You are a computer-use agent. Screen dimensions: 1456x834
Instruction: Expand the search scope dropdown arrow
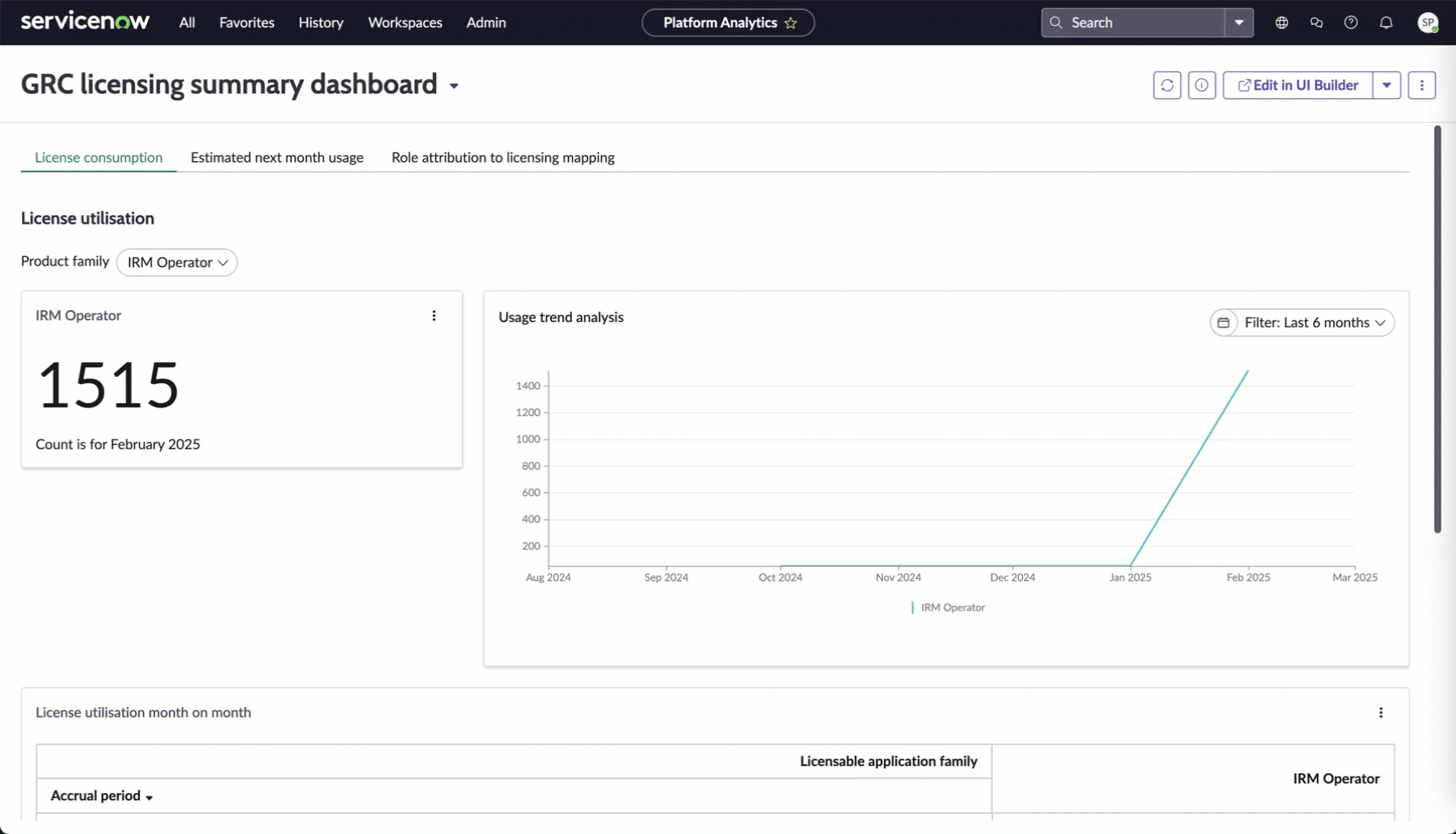pyautogui.click(x=1239, y=23)
